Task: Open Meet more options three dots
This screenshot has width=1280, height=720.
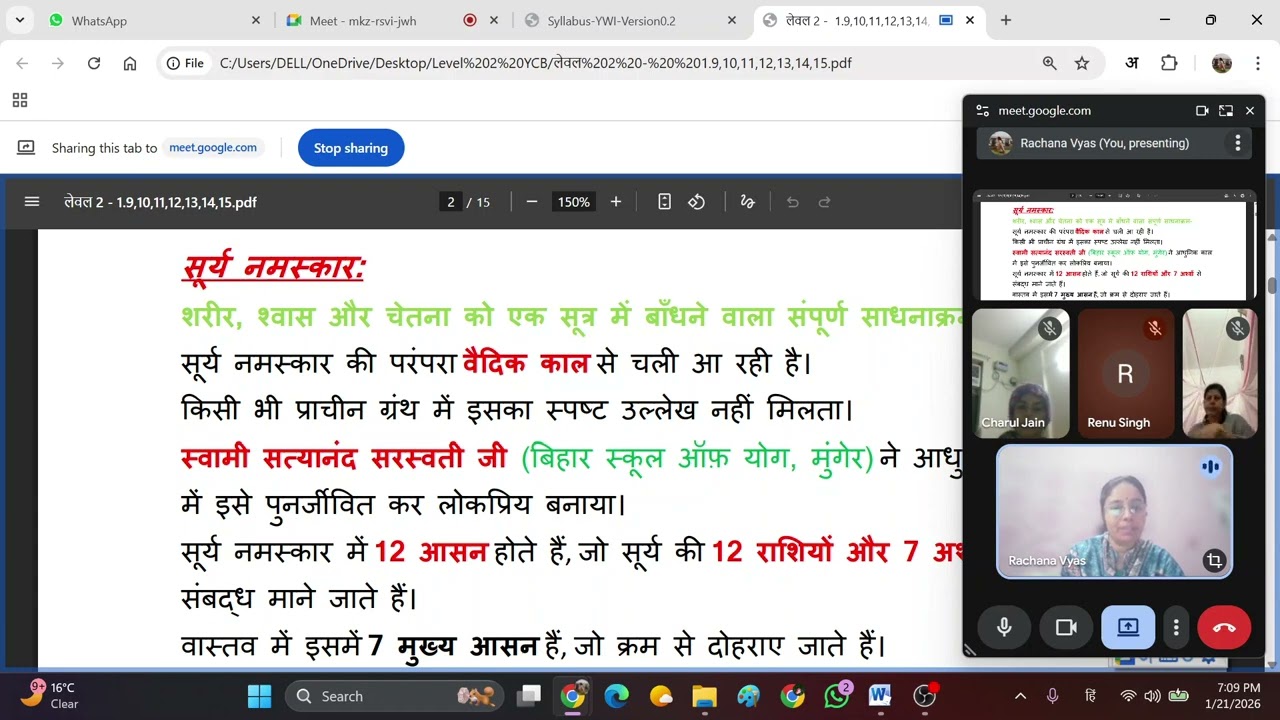Action: (x=1176, y=627)
